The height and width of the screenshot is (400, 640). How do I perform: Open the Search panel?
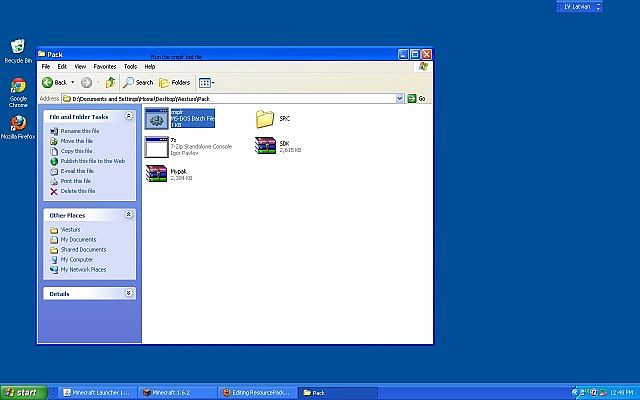[x=138, y=82]
